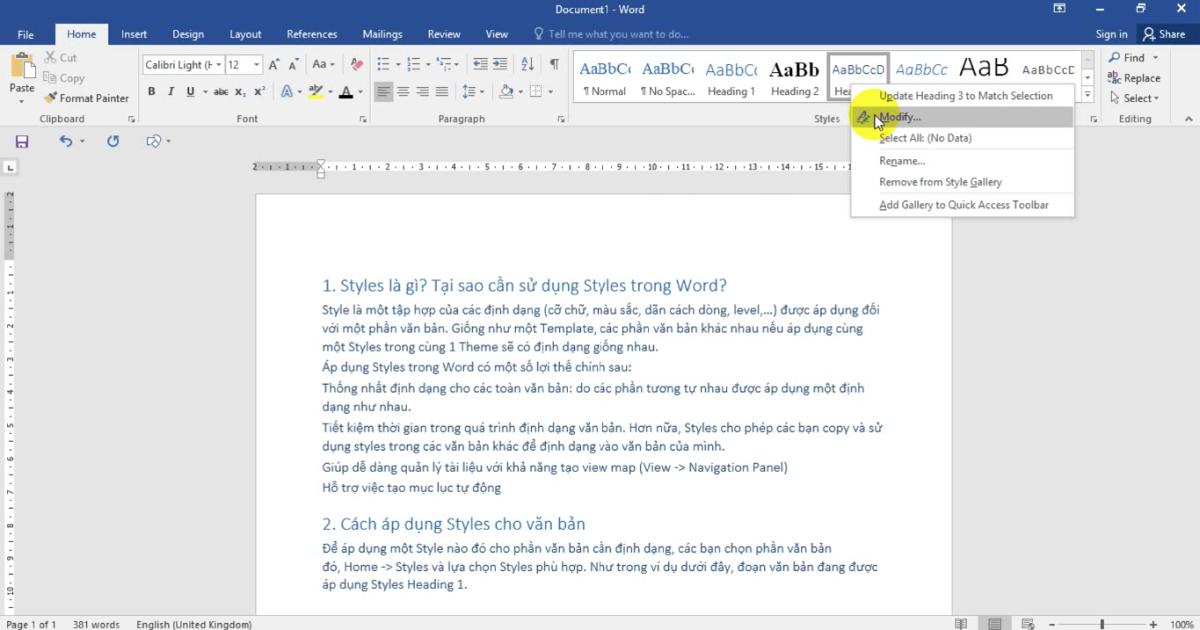
Task: Apply the Numbering list icon
Action: point(413,64)
